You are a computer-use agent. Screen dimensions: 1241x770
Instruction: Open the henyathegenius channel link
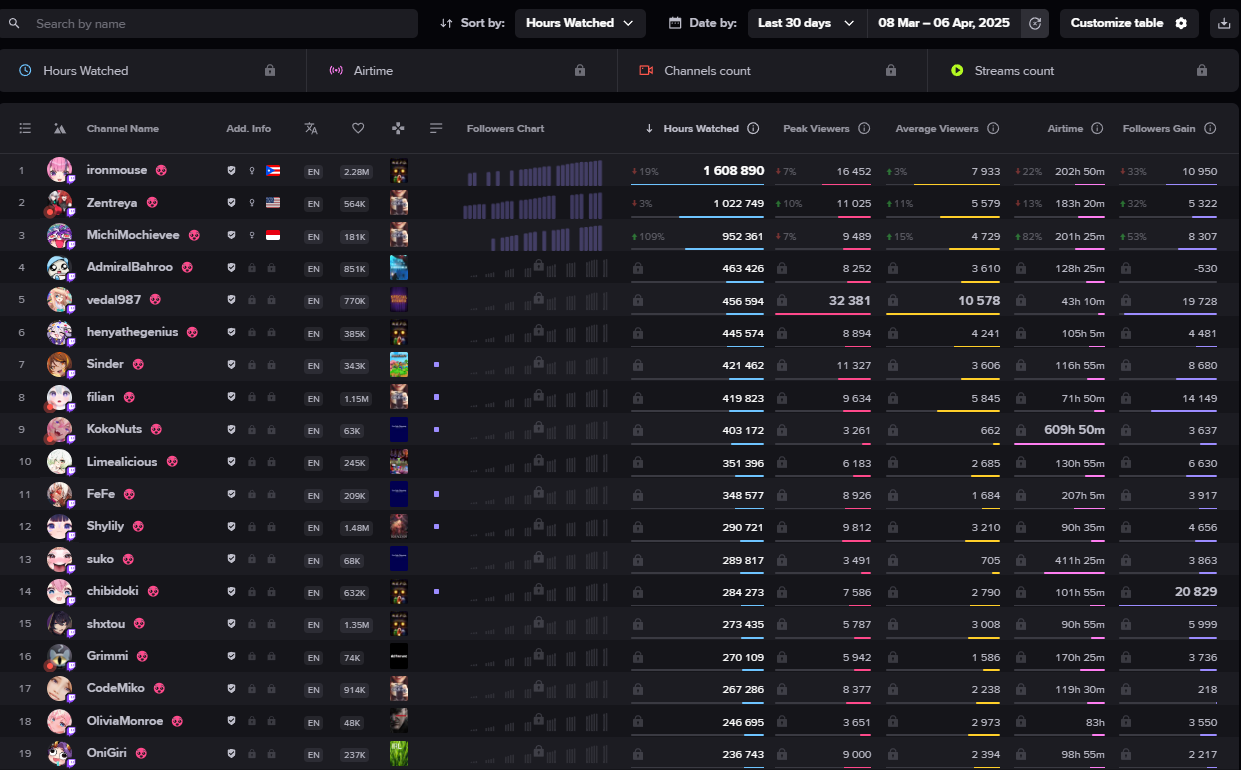point(132,332)
